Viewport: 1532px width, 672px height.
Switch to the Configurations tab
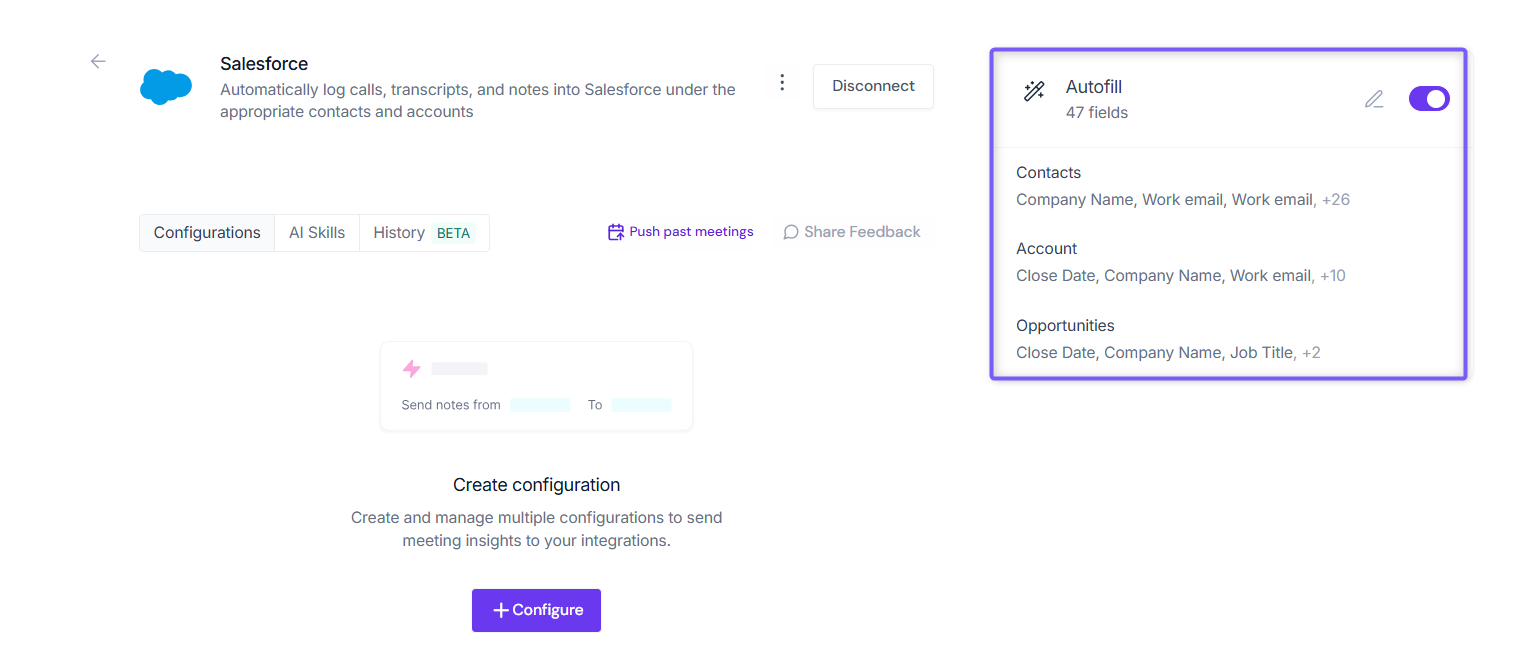(x=207, y=233)
